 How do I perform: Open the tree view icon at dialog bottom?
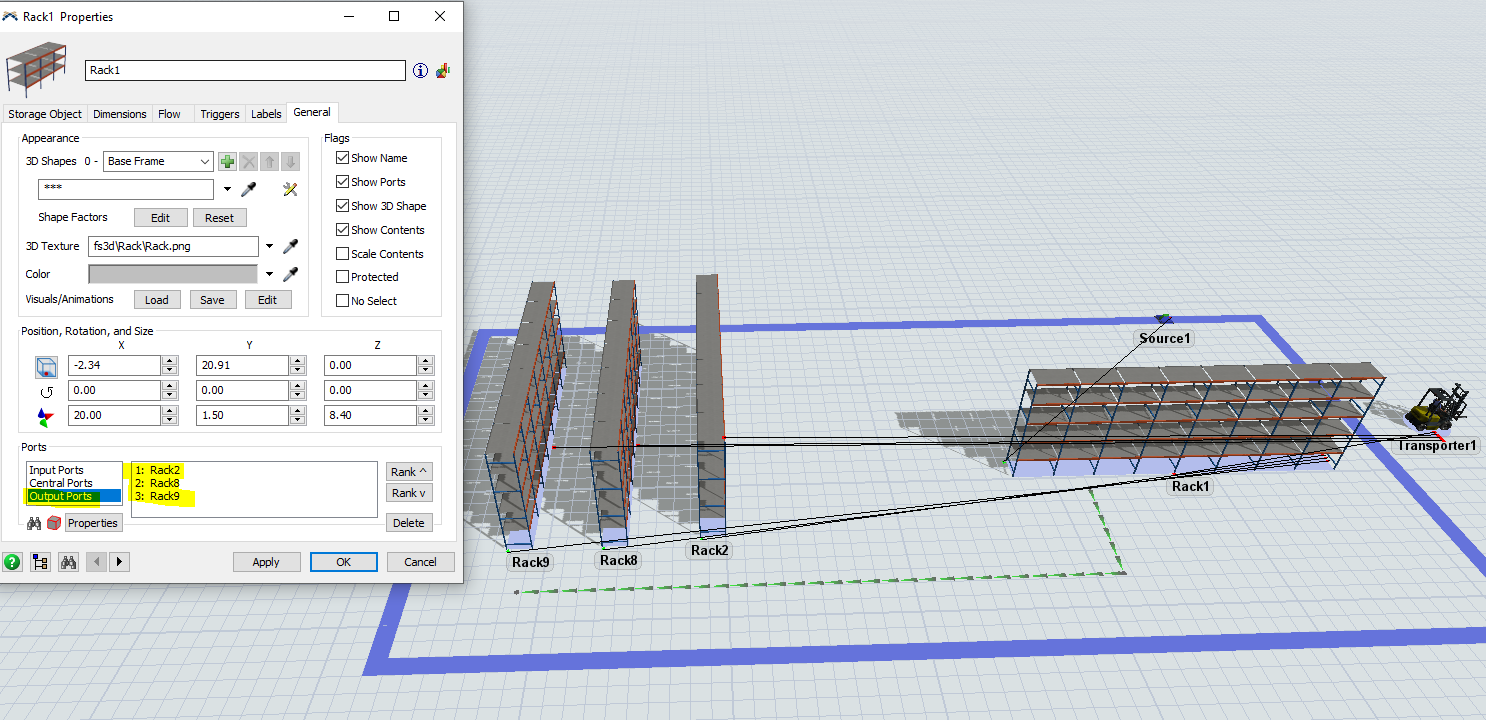(40, 562)
